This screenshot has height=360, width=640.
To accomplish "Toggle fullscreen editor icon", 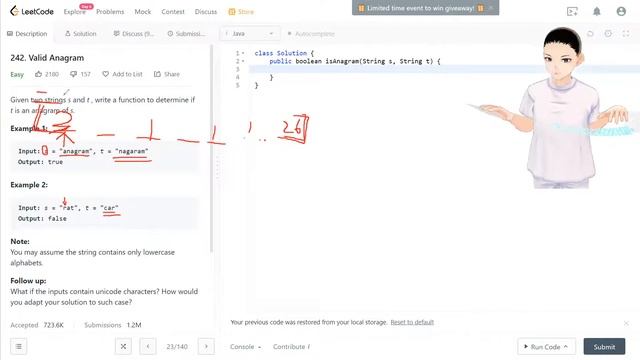I will coord(626,33).
